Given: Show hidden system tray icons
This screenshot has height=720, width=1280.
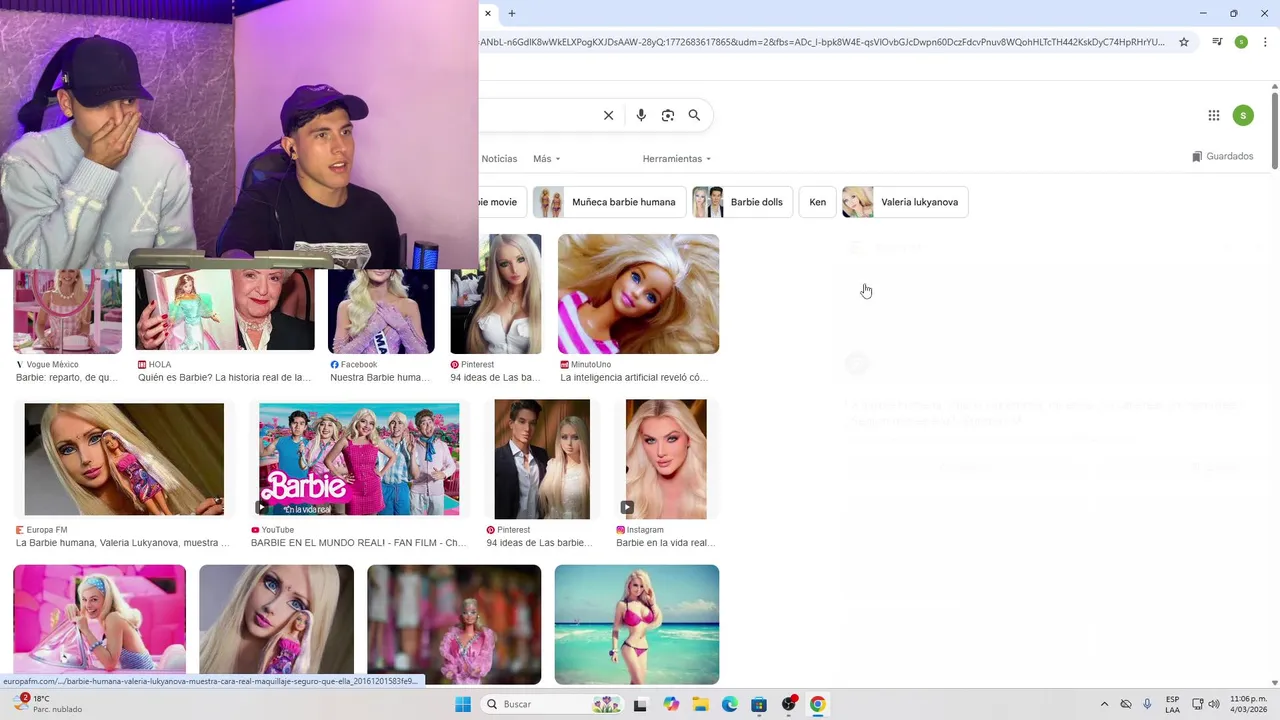Looking at the screenshot, I should (1104, 704).
